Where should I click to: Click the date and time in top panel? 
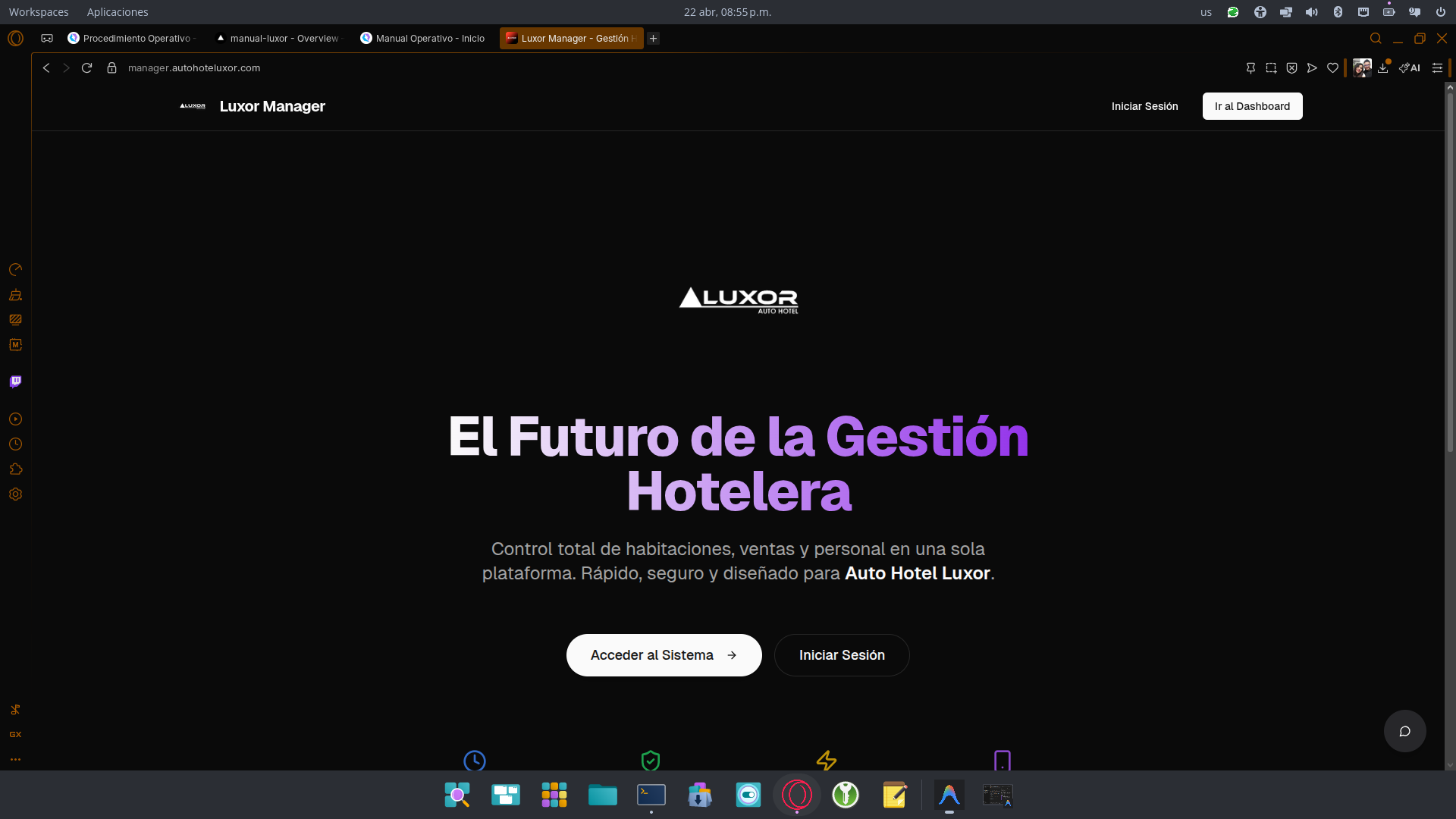pos(727,12)
